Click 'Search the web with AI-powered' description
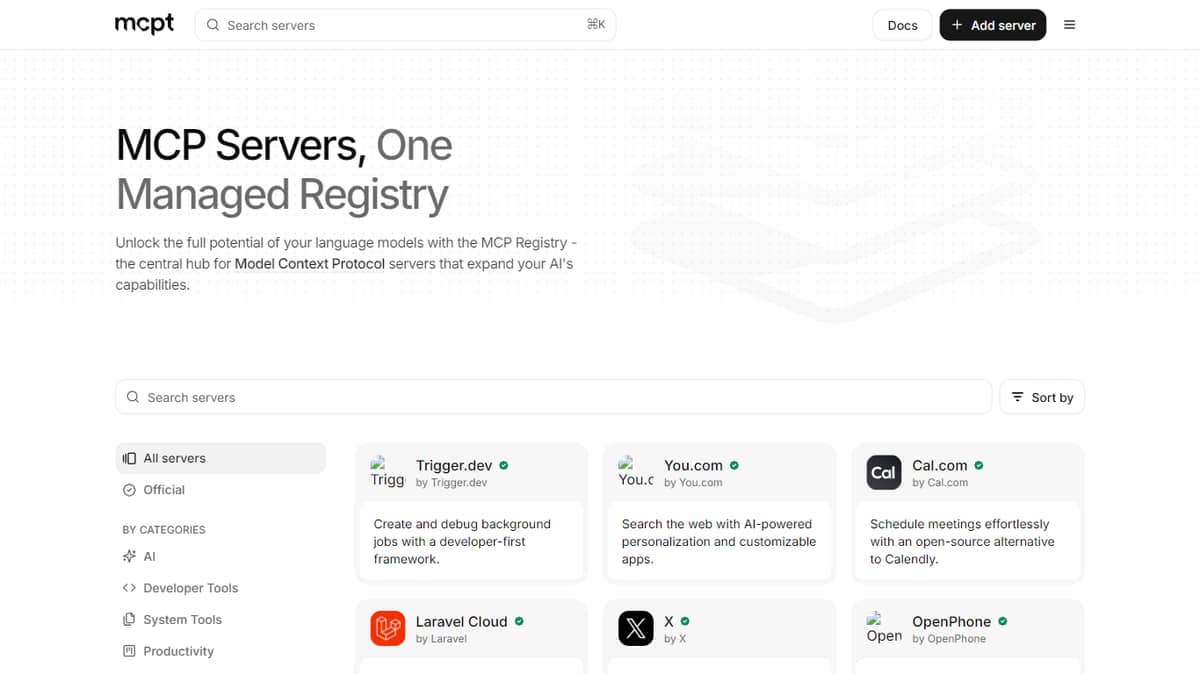 (x=718, y=541)
